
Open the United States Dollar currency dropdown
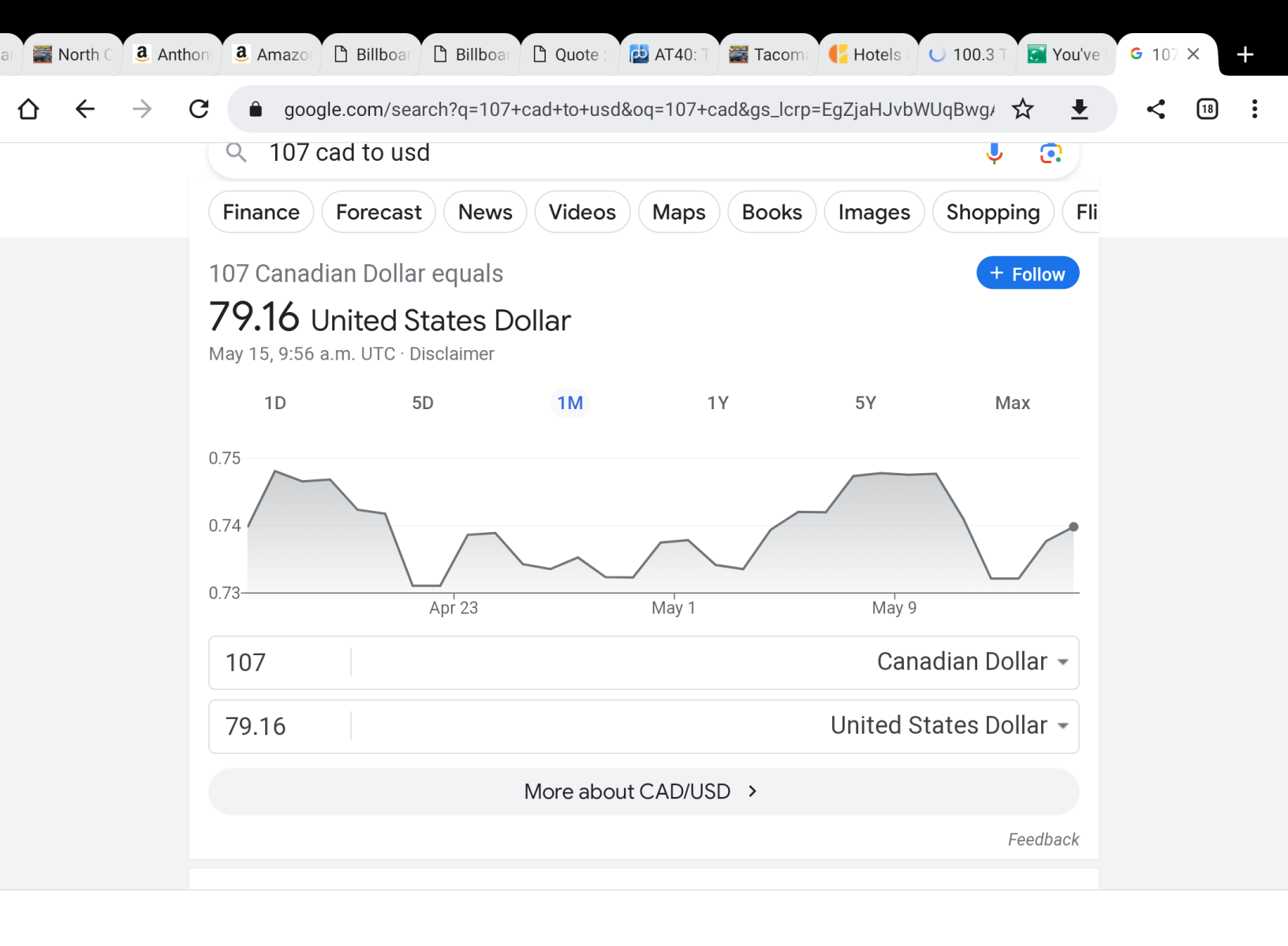pos(949,726)
